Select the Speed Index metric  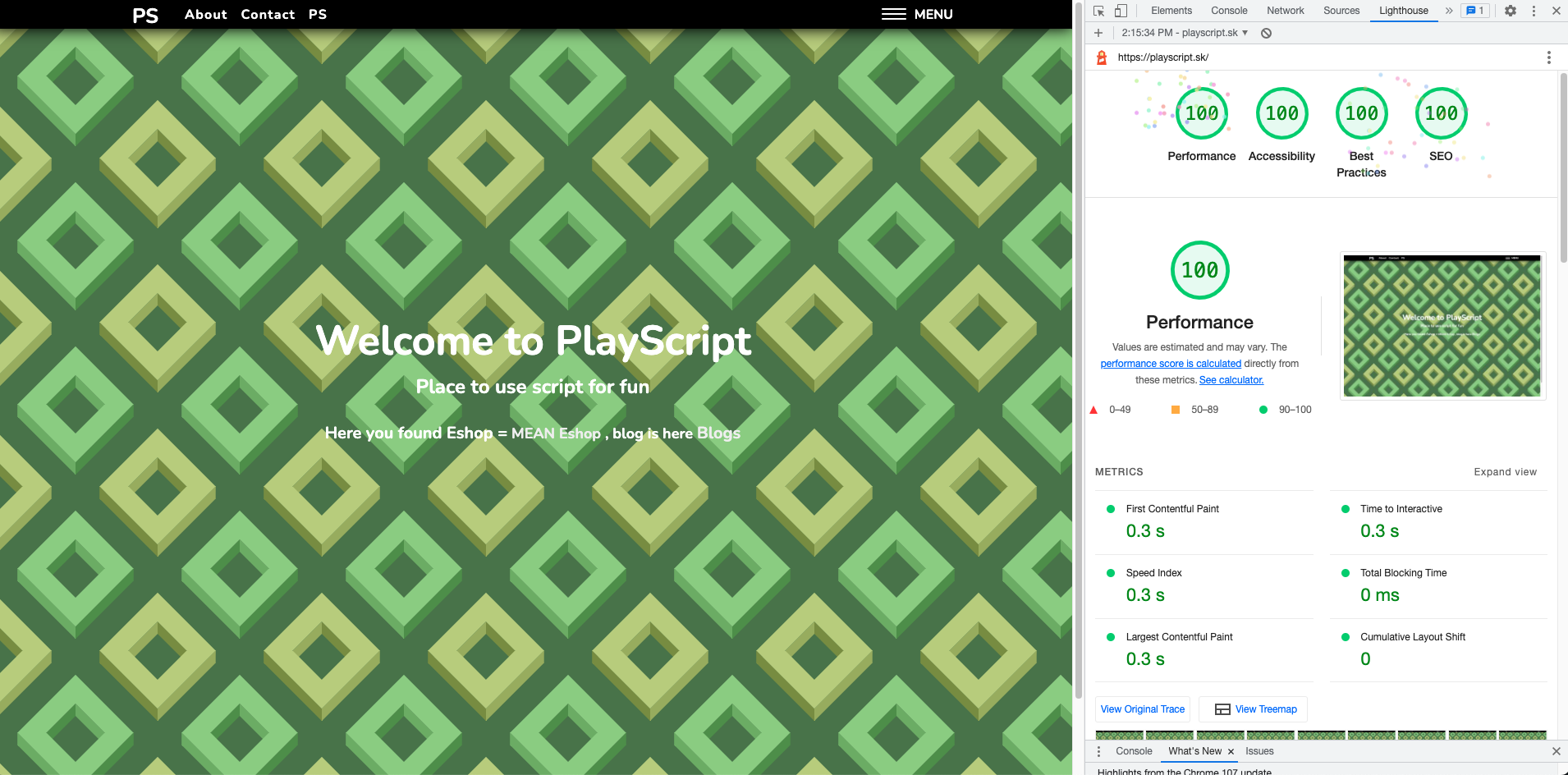[x=1204, y=586]
